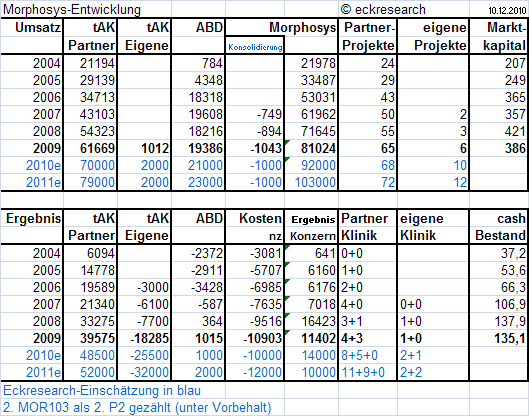Select the 'Konsolidierung' header cell

pos(255,47)
